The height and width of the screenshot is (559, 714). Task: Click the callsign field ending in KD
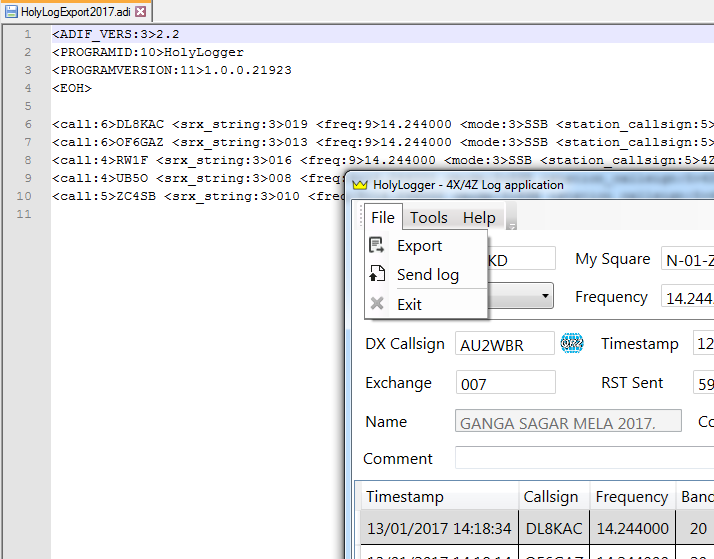click(521, 259)
